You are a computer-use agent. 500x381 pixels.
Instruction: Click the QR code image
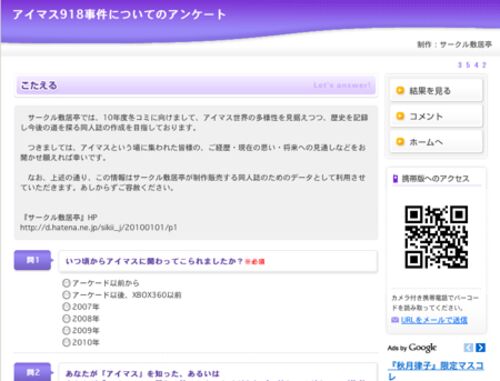[x=436, y=237]
